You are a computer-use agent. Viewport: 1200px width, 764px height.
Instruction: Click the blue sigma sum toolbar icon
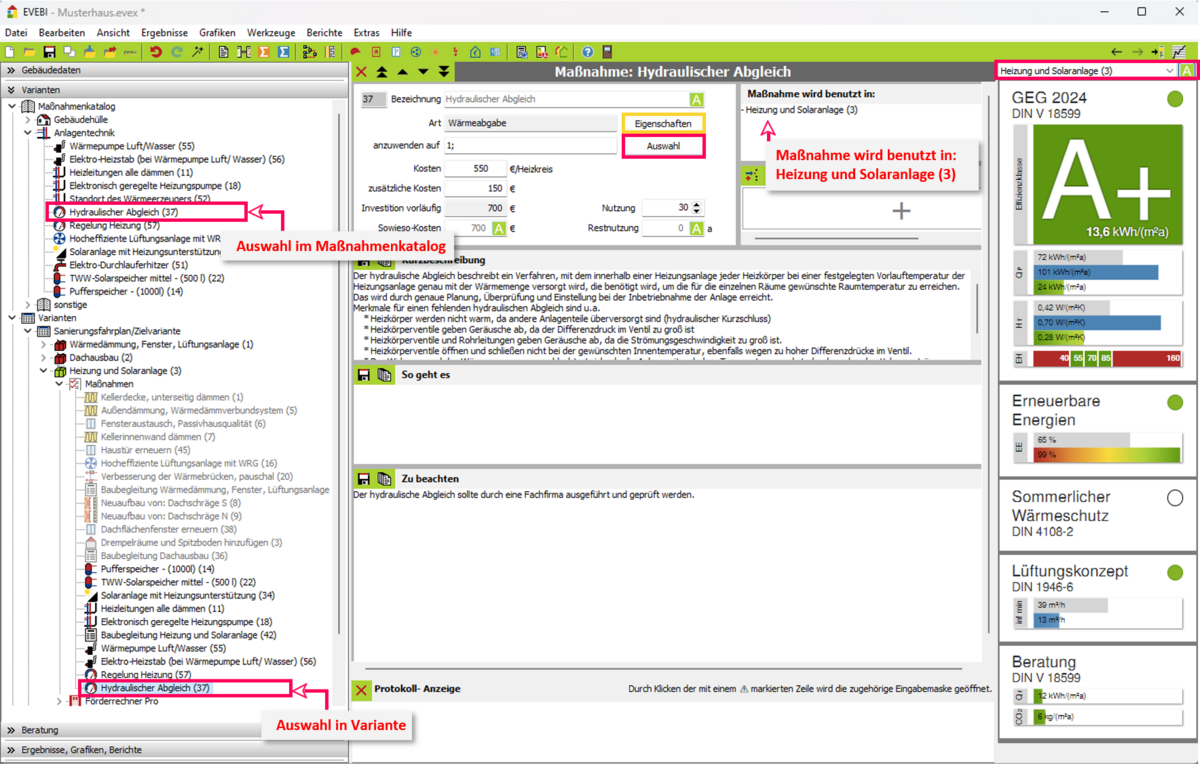coord(284,52)
